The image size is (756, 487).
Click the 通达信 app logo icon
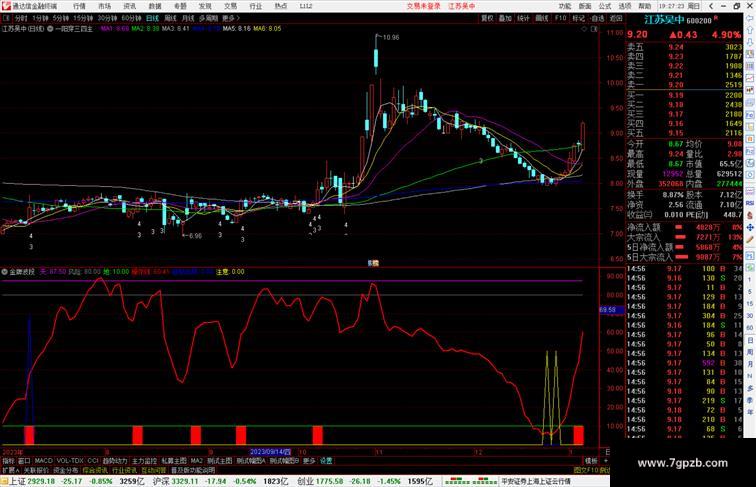pos(6,6)
